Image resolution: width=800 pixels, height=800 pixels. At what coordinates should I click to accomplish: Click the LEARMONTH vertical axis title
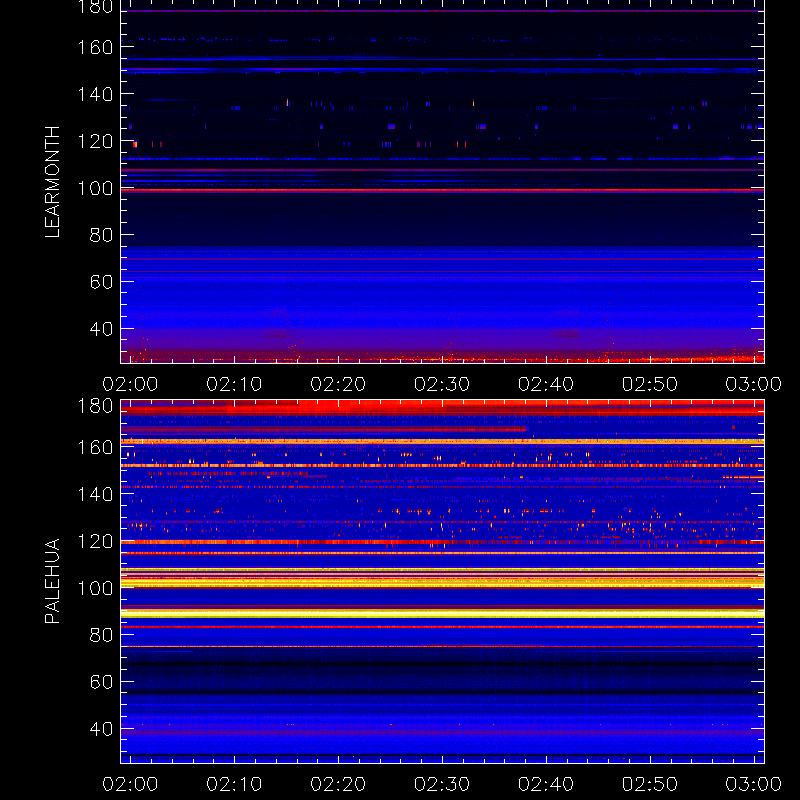pos(53,182)
